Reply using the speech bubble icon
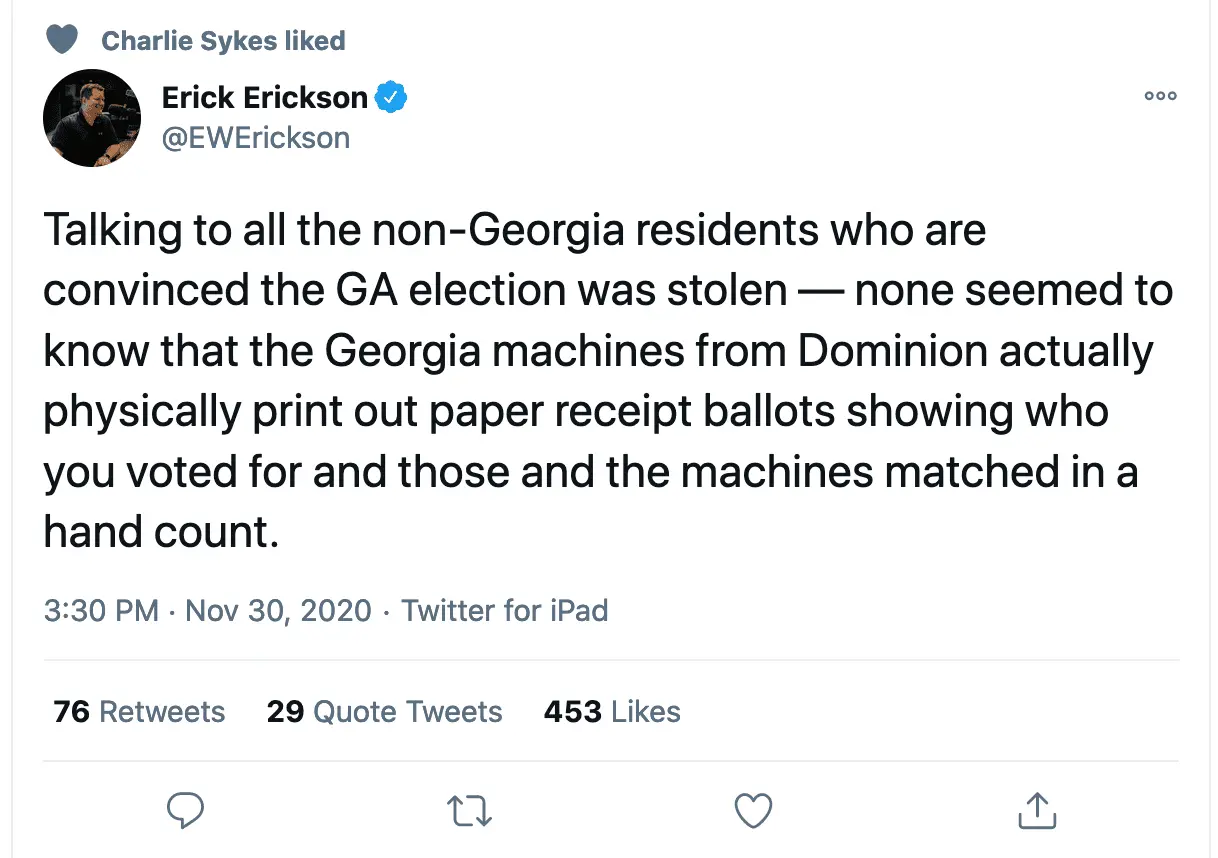 point(185,810)
